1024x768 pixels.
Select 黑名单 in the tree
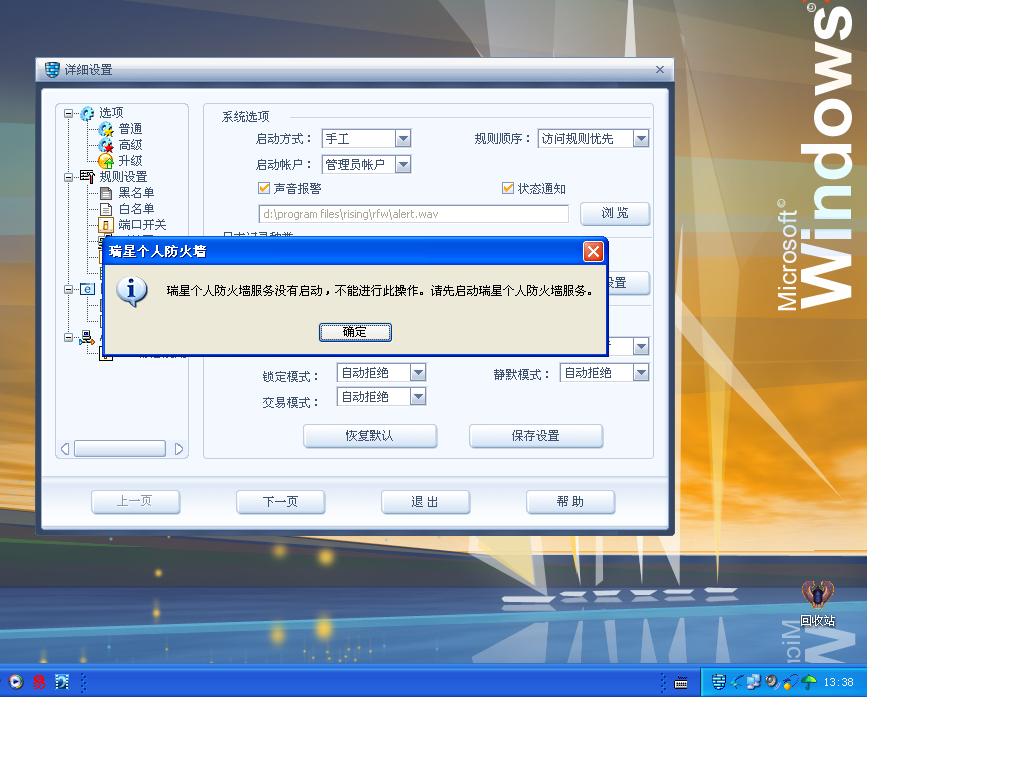pyautogui.click(x=136, y=193)
